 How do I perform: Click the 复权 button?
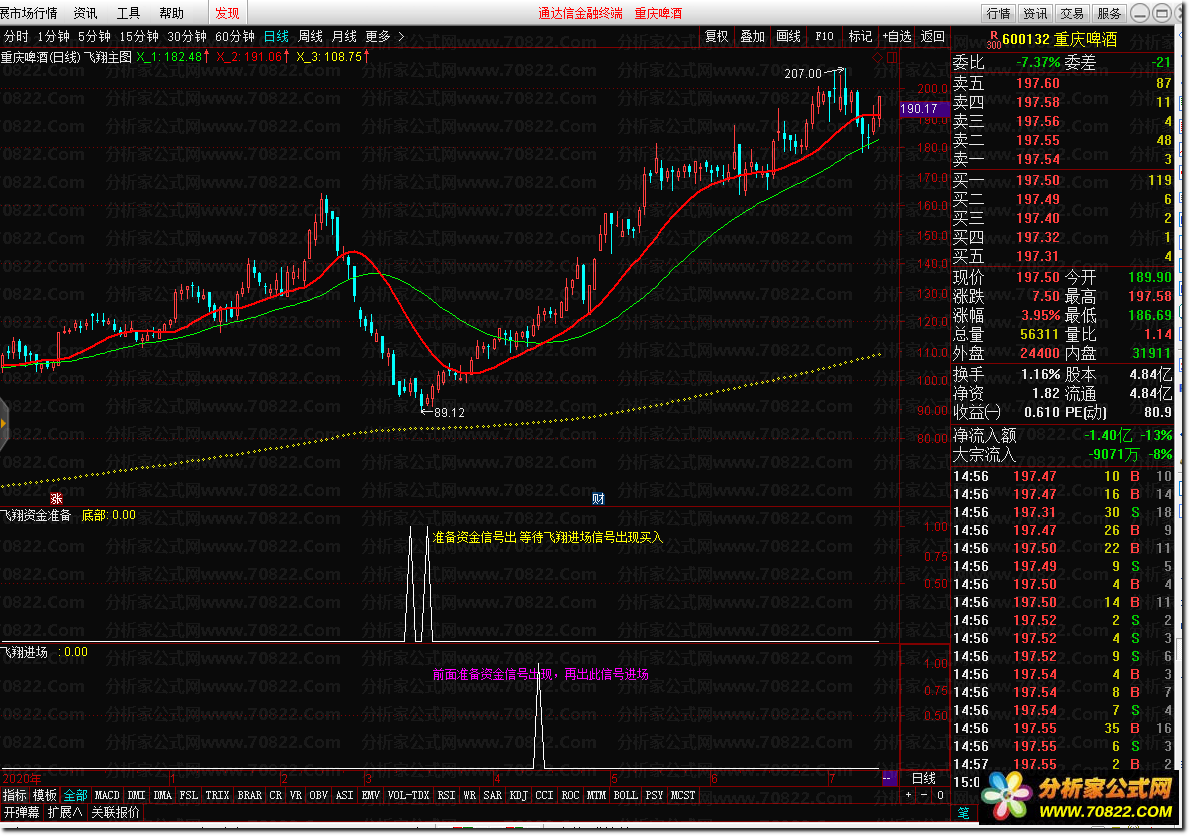coord(716,36)
